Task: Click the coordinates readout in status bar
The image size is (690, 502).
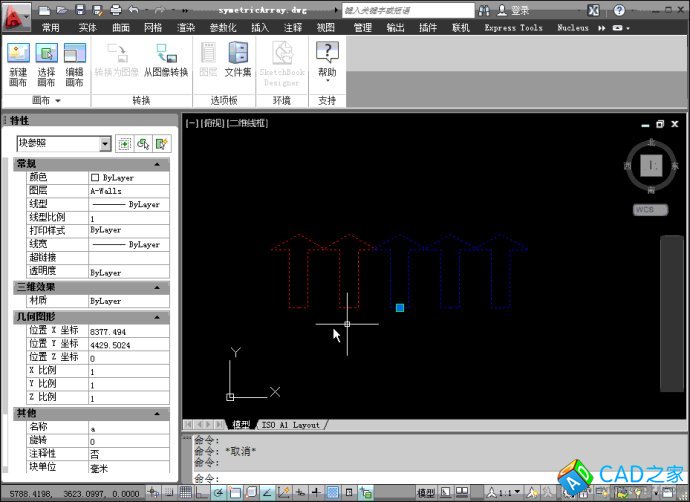Action: (x=74, y=494)
